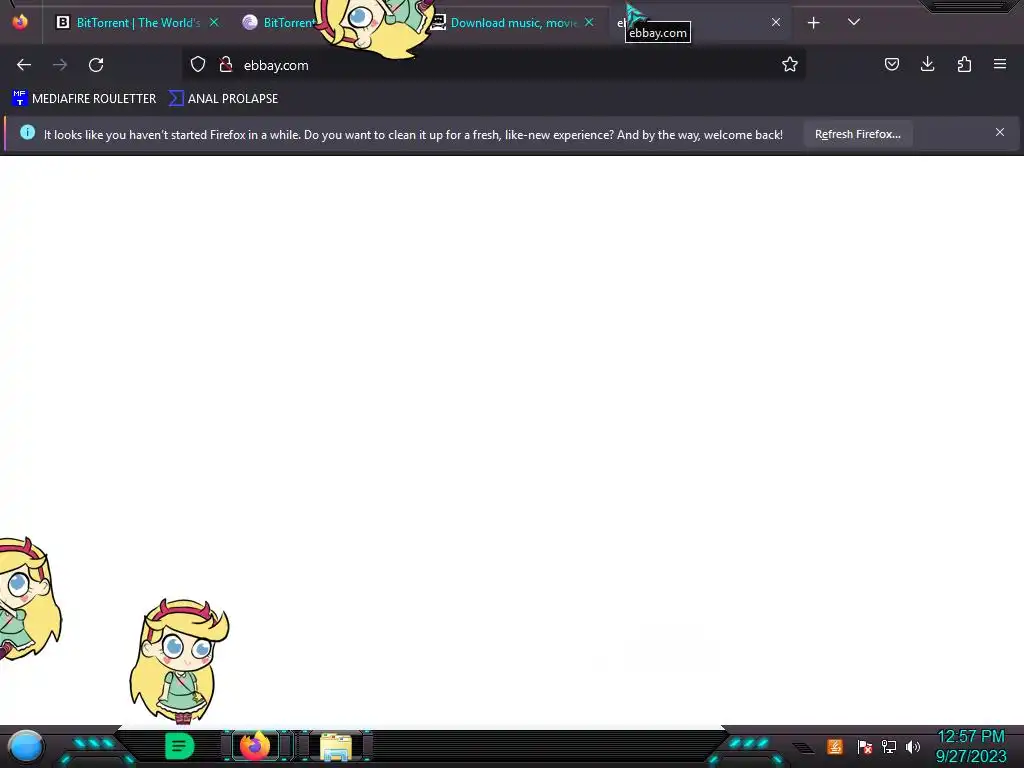
Task: Close the BitTorrent | The World's tab
Action: point(214,22)
